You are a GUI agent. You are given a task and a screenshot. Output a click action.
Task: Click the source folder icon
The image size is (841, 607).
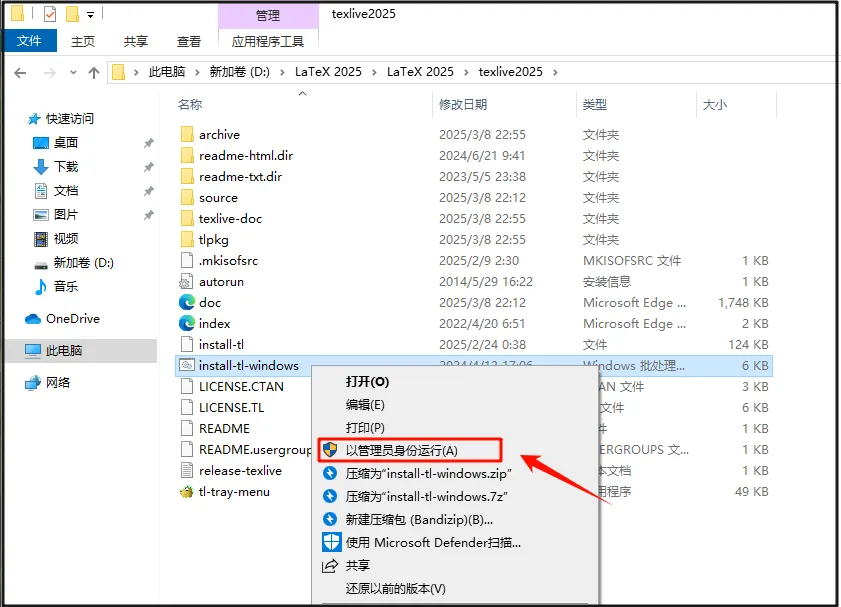click(x=187, y=197)
